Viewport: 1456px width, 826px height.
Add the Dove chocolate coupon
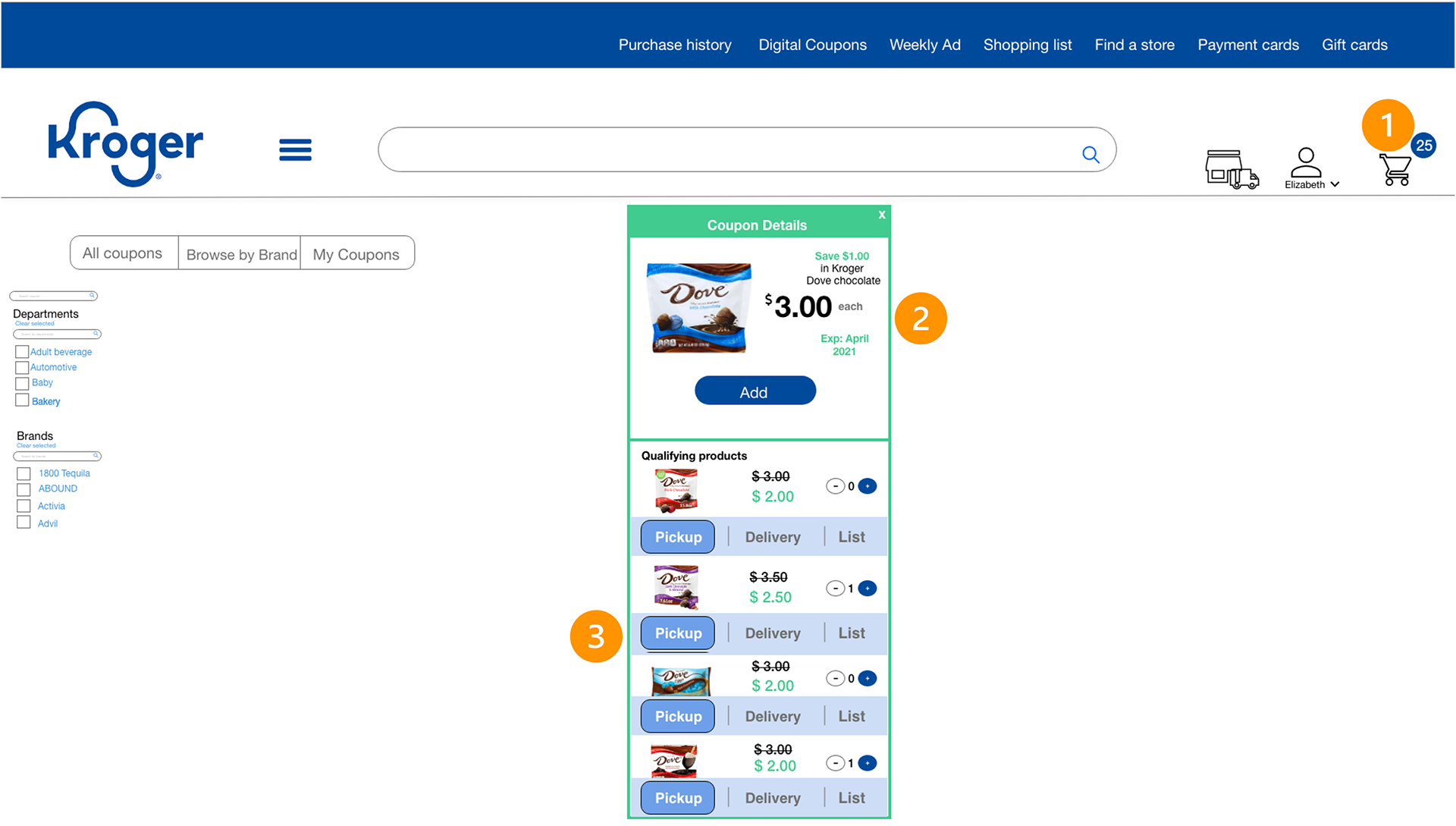tap(755, 391)
